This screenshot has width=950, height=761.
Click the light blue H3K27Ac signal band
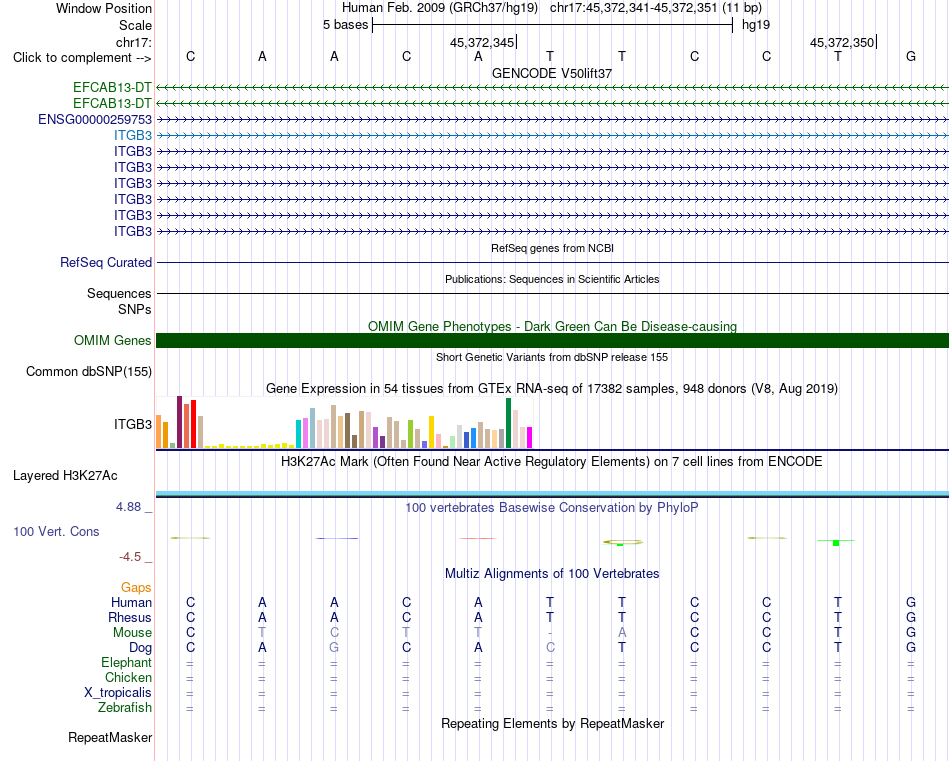[x=552, y=493]
